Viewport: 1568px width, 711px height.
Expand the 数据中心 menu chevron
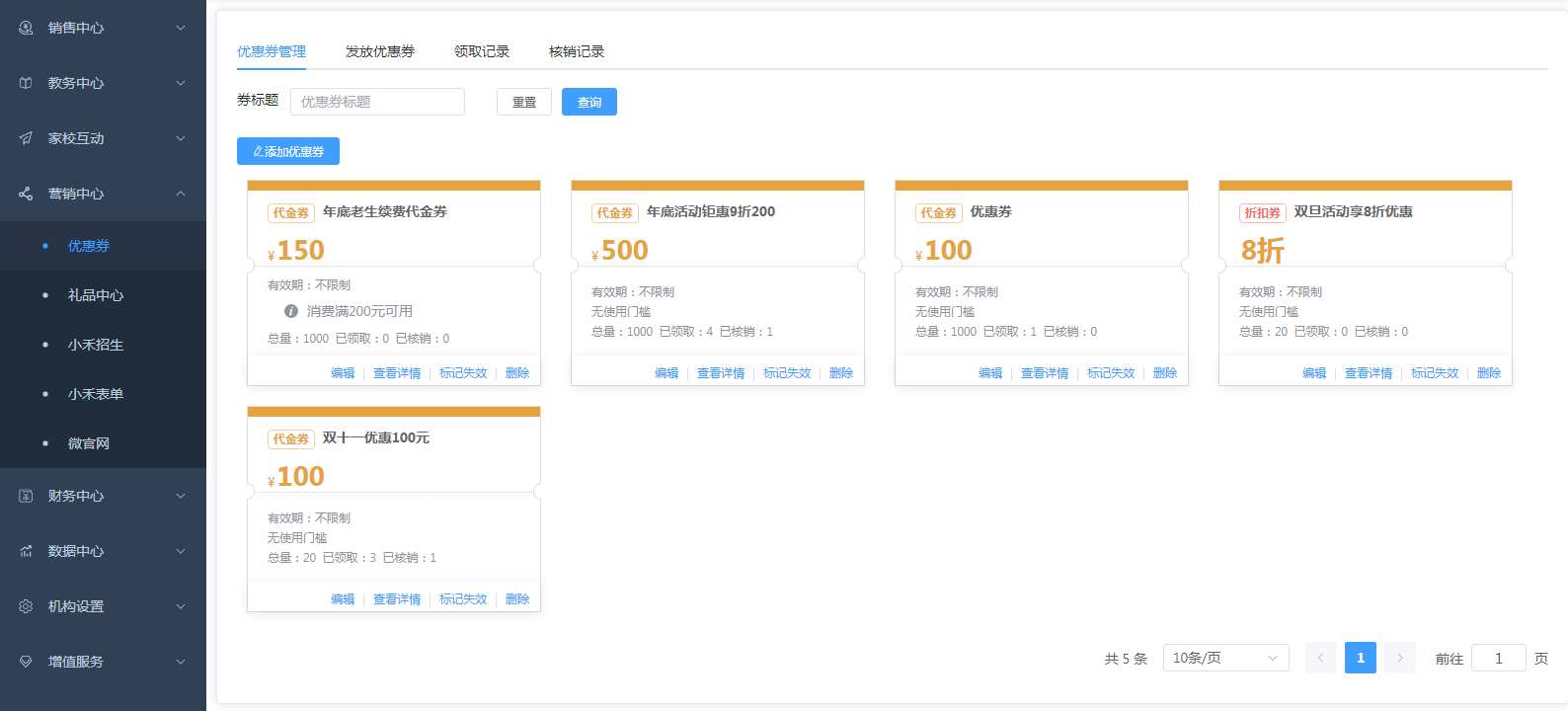point(181,551)
